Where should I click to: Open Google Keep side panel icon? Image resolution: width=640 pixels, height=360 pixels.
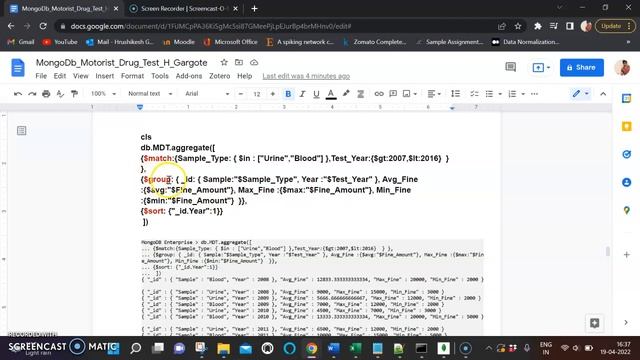tap(627, 127)
